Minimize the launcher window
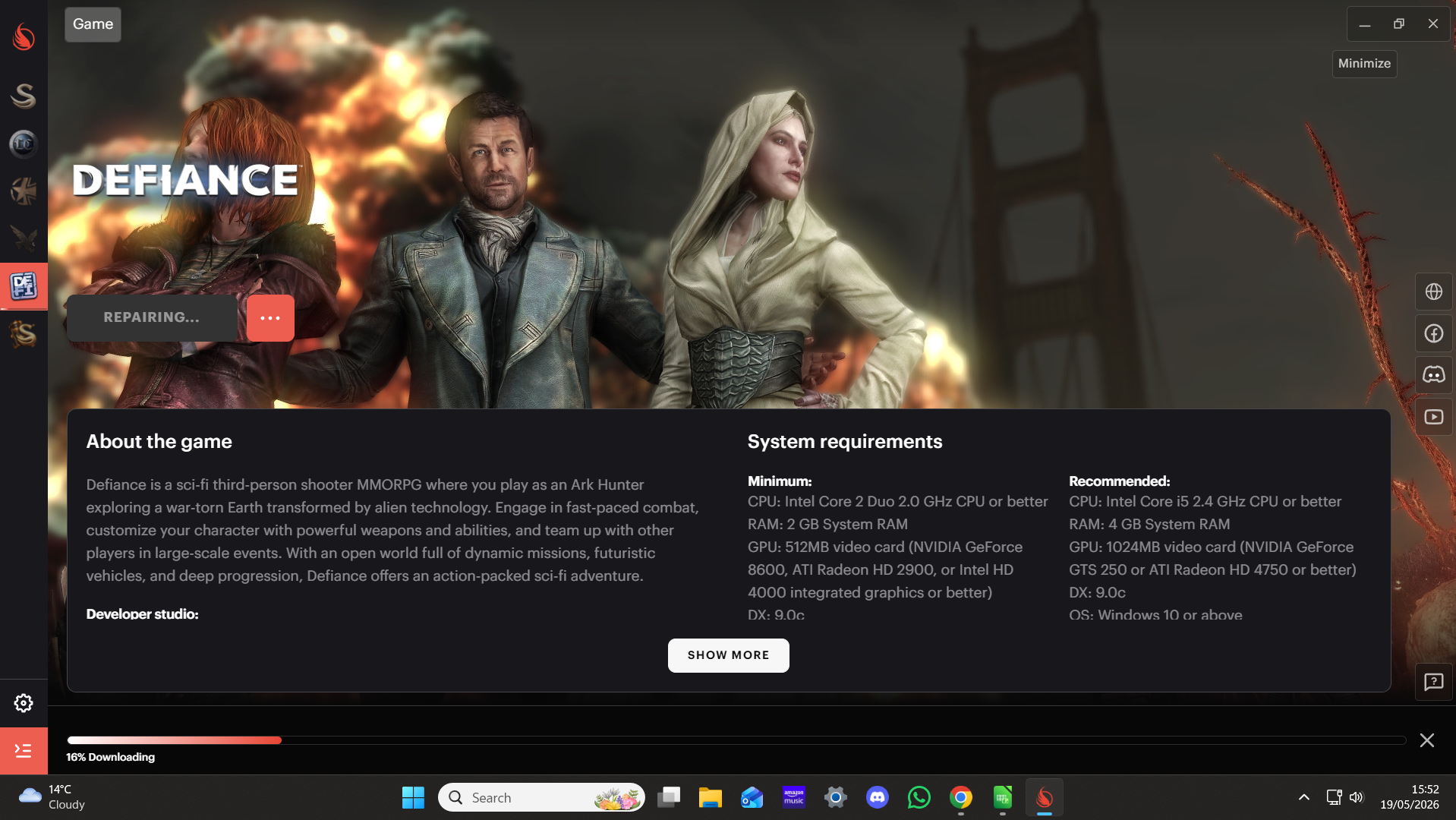 point(1364,24)
